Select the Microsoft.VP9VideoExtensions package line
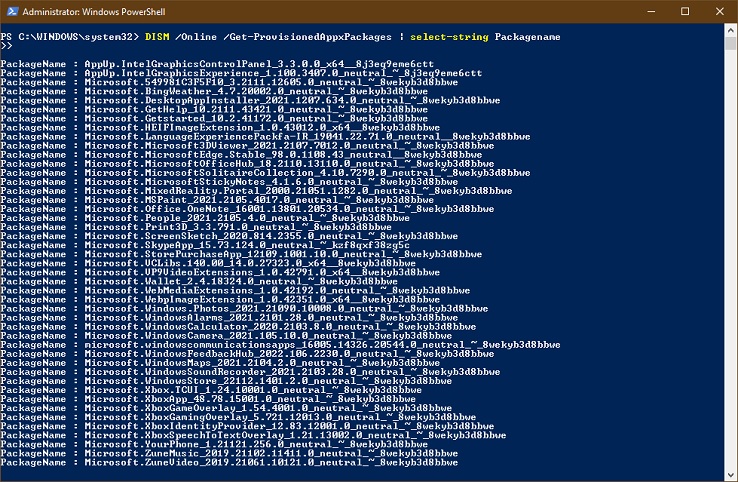This screenshot has height=482, width=738. coord(220,272)
